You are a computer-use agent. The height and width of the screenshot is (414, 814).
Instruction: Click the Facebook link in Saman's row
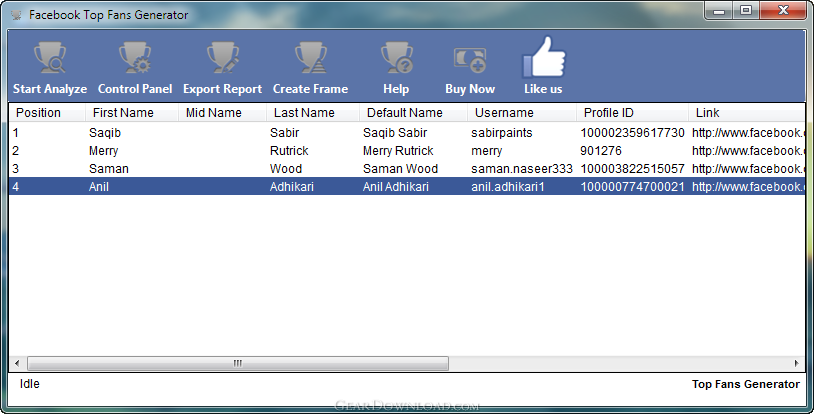[x=748, y=169]
